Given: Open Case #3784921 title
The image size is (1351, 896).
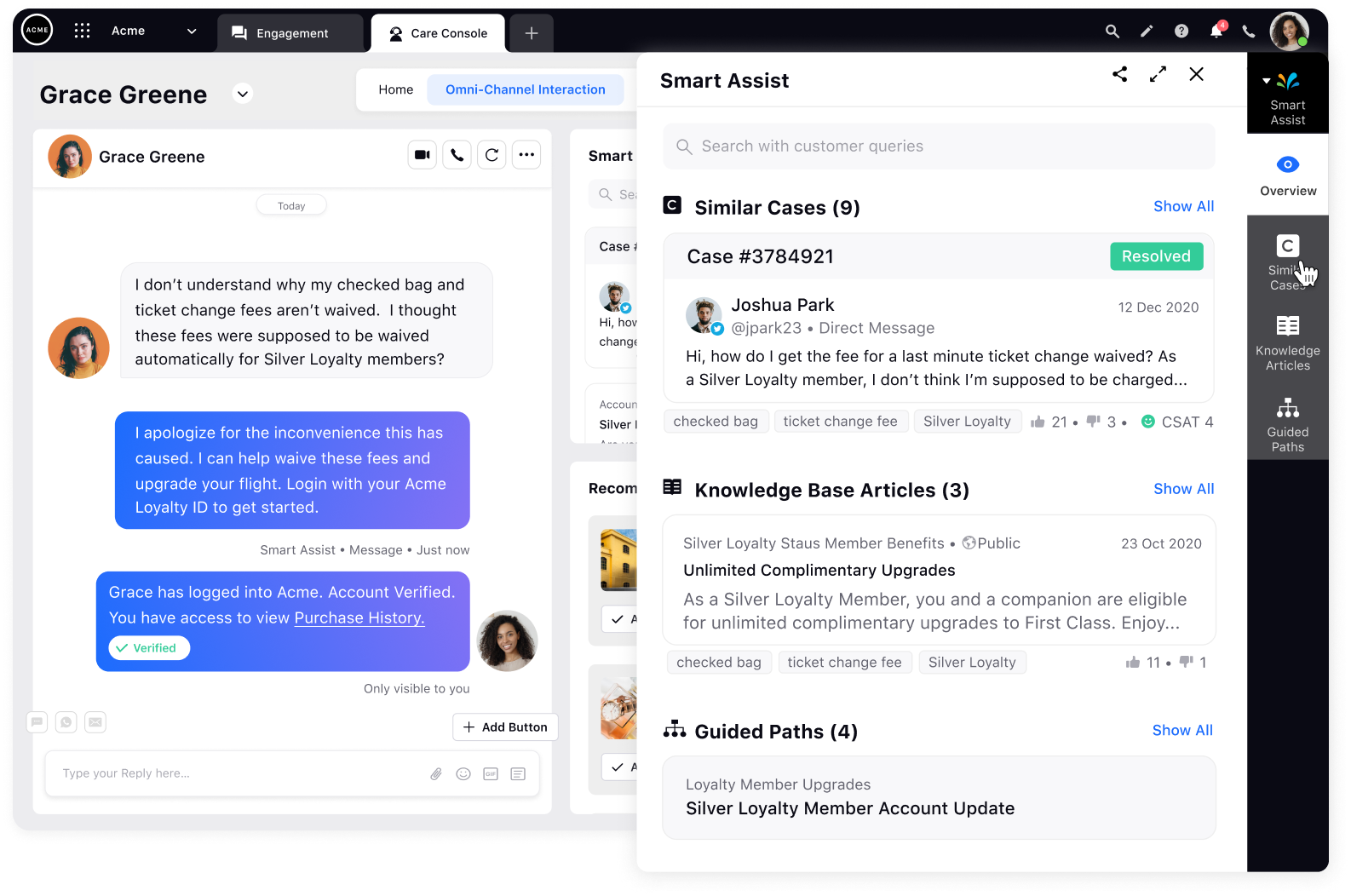Looking at the screenshot, I should click(x=760, y=256).
